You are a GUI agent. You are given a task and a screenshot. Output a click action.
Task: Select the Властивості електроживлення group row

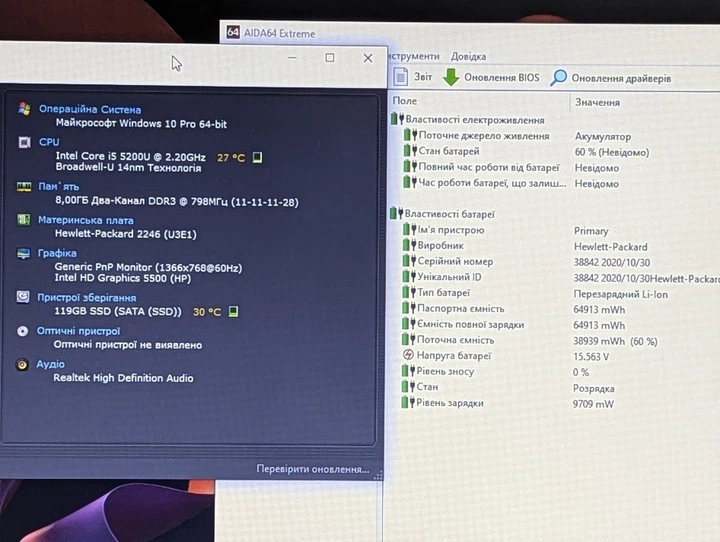pos(467,120)
